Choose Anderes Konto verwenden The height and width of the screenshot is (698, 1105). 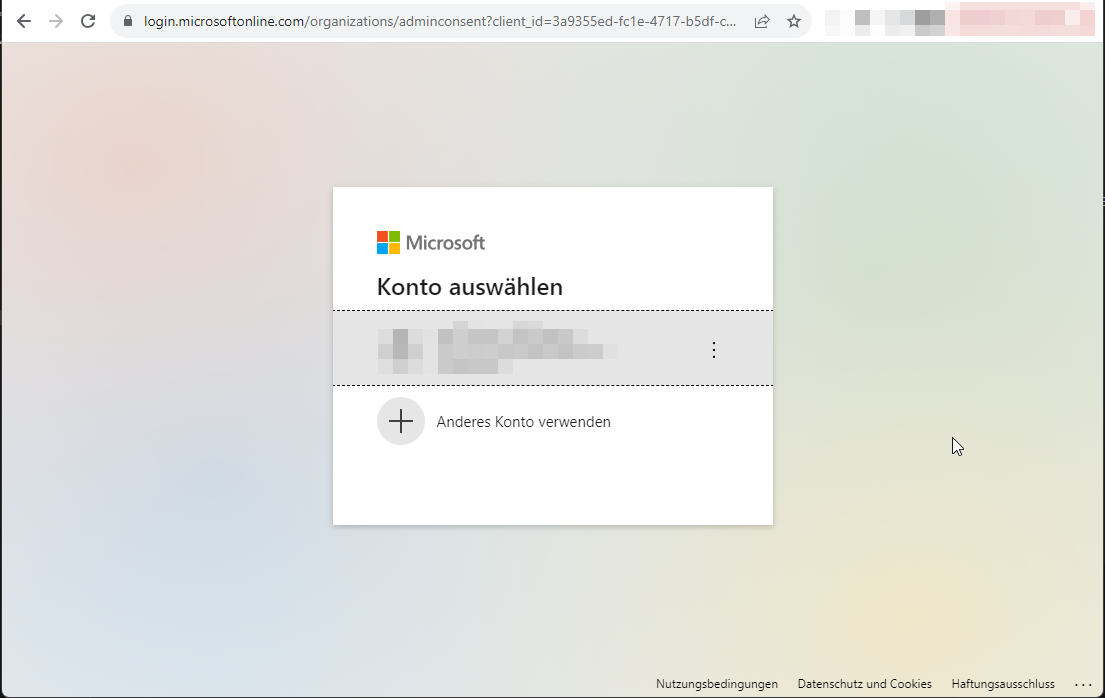pyautogui.click(x=523, y=421)
